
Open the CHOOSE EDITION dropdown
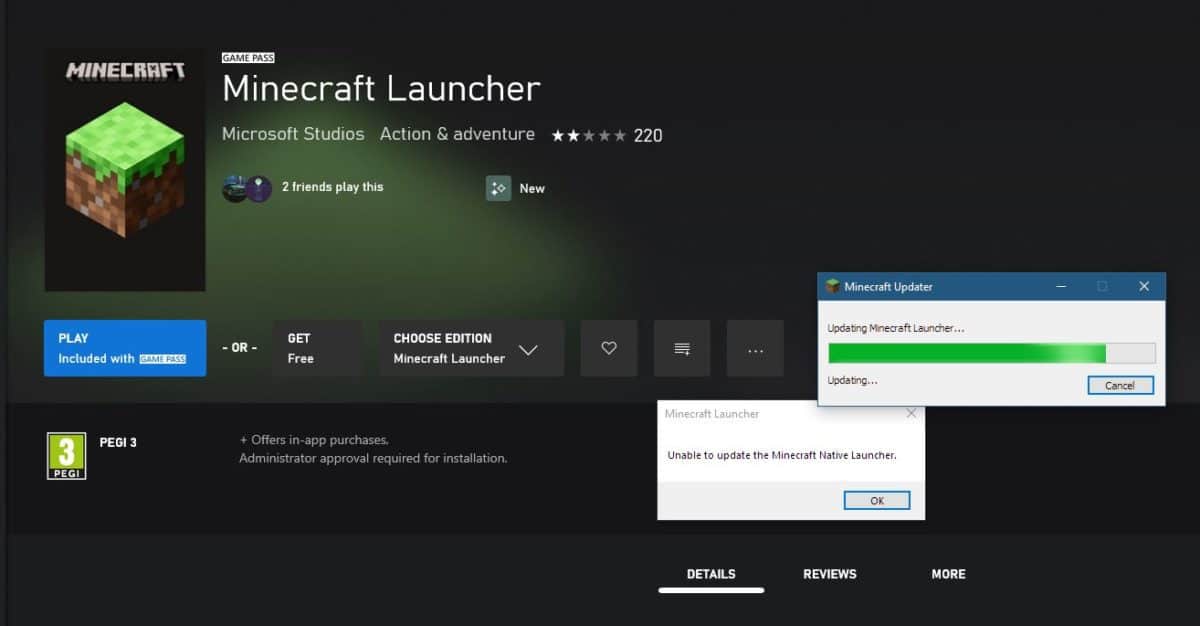[x=471, y=348]
